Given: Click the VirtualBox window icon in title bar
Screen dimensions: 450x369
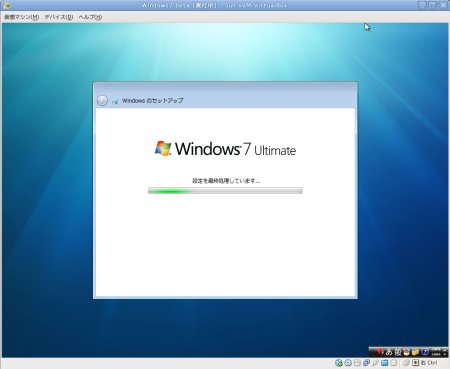Looking at the screenshot, I should click(6, 5).
